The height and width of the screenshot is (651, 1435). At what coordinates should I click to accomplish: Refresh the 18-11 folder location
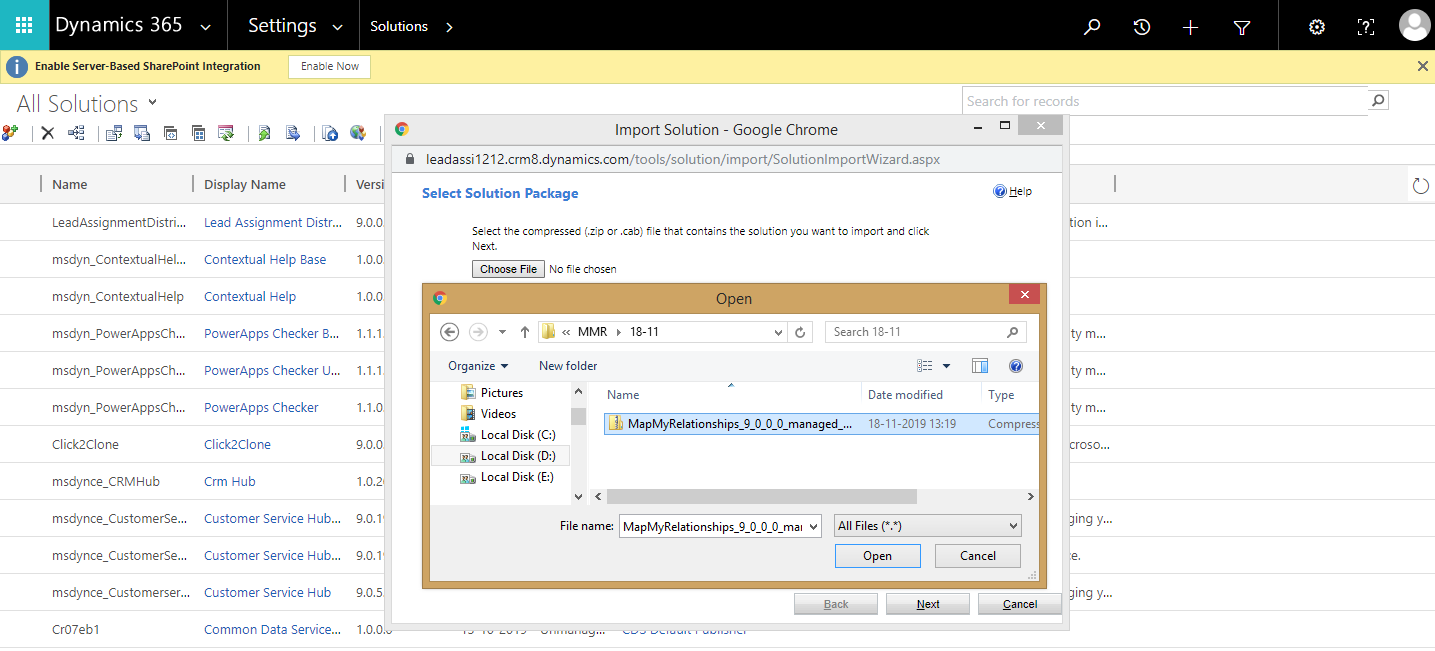click(800, 332)
